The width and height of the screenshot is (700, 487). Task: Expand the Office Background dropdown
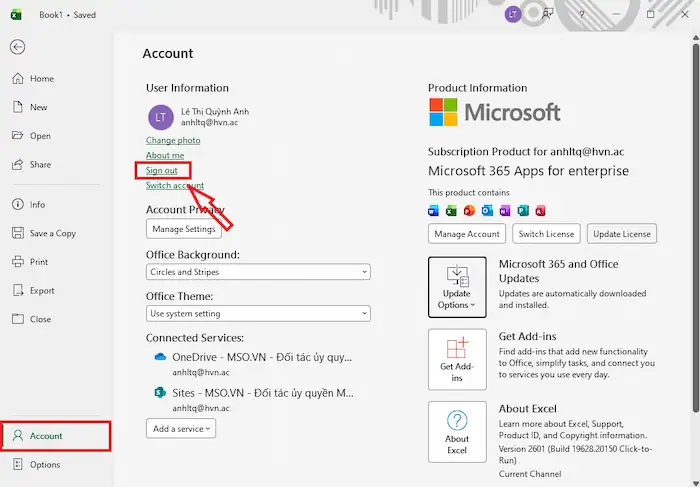[258, 272]
